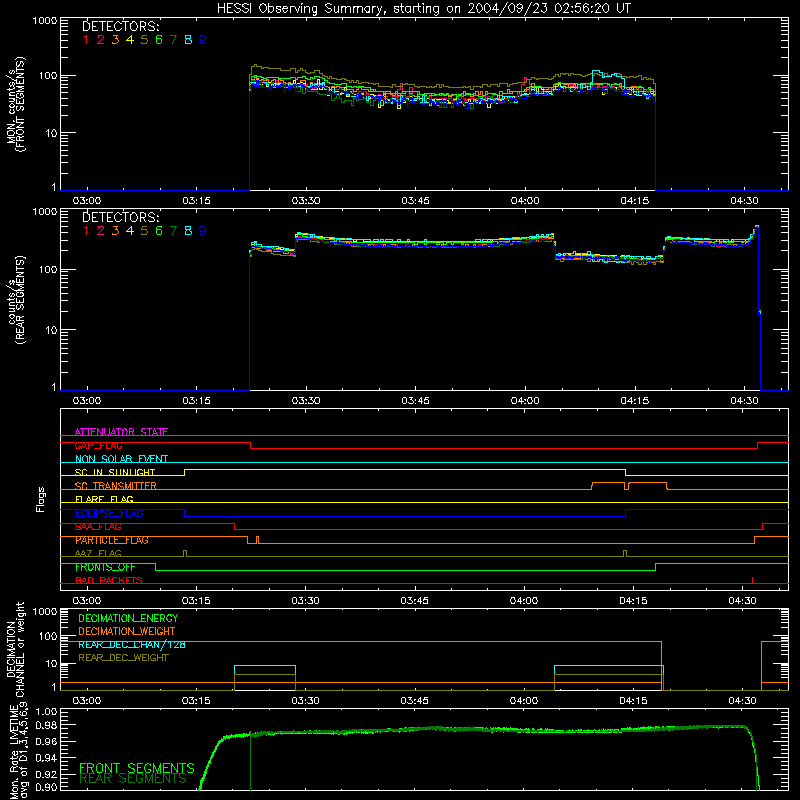Image resolution: width=800 pixels, height=800 pixels.
Task: Click the REAR SEGMENTS livetime legend label
Action: click(x=133, y=779)
